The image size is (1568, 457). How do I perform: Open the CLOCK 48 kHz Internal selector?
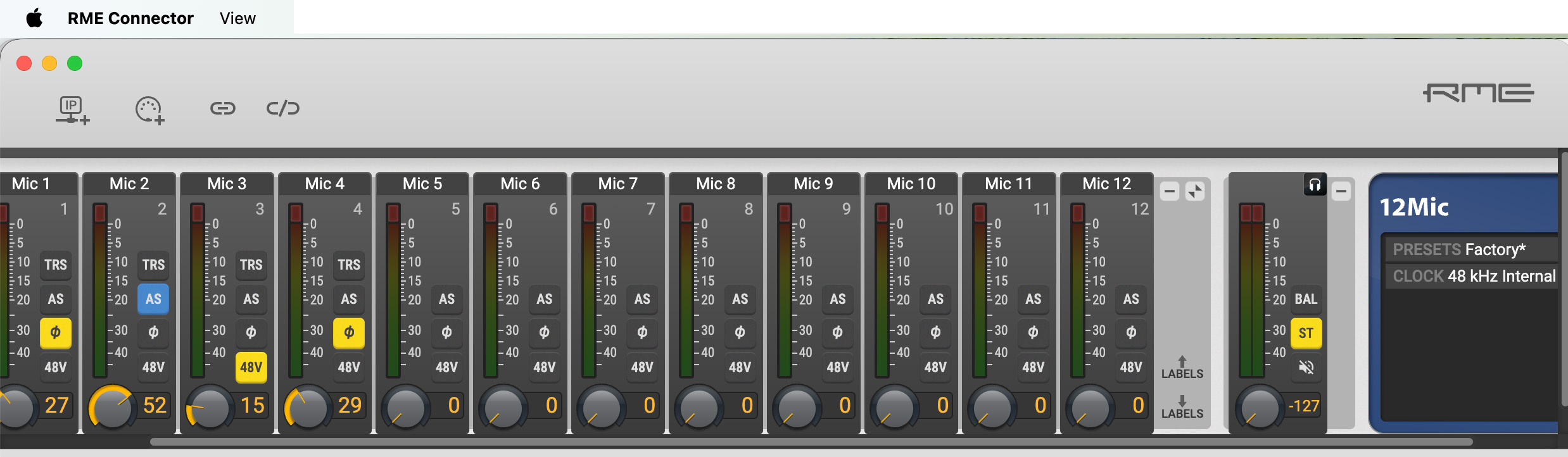1472,276
